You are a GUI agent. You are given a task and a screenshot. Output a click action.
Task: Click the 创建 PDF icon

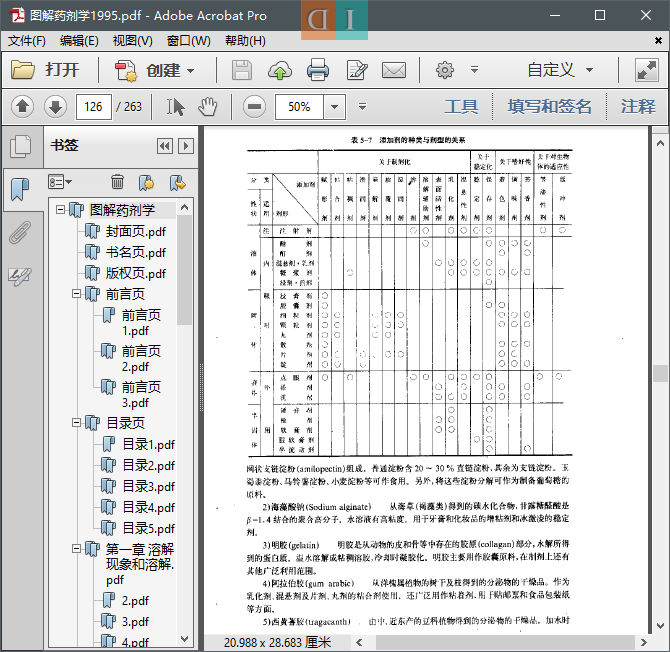point(126,70)
